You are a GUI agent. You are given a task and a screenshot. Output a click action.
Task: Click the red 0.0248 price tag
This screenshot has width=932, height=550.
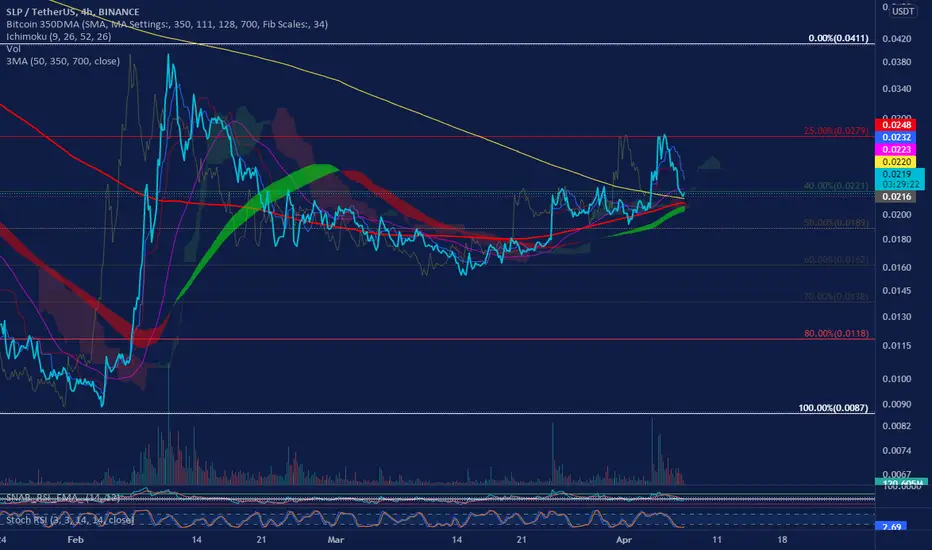point(896,125)
